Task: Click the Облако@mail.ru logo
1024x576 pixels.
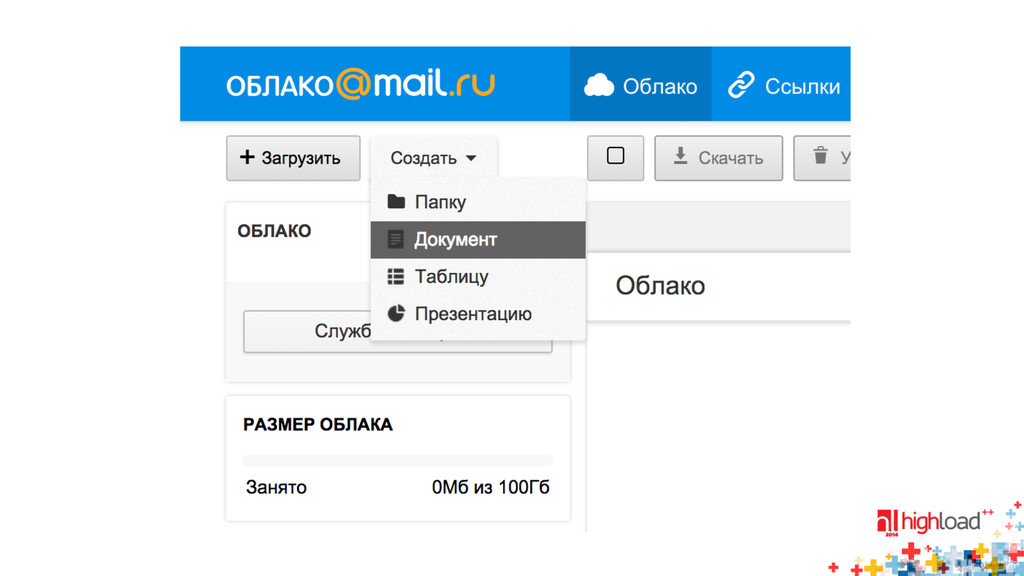Action: click(360, 84)
